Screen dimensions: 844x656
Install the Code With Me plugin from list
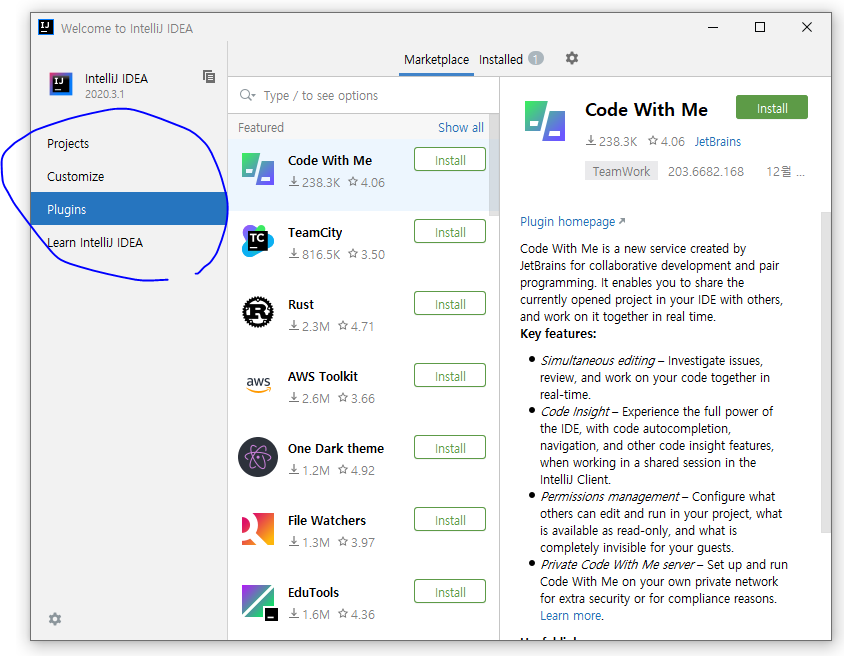pos(450,160)
